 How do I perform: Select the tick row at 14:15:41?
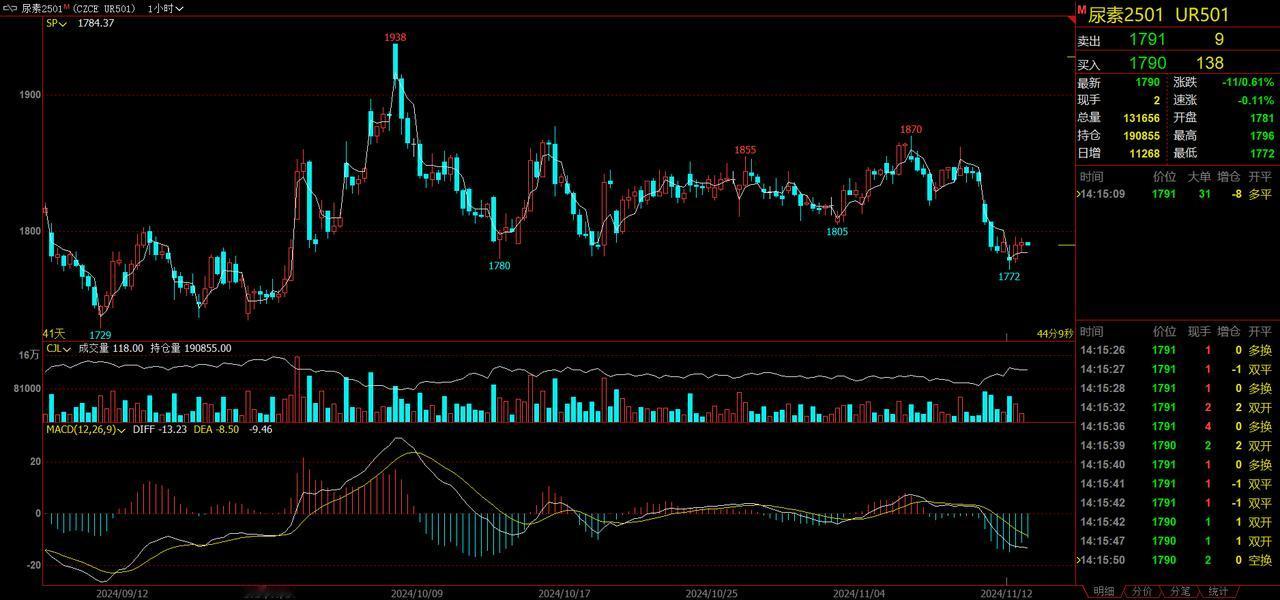pyautogui.click(x=1177, y=483)
